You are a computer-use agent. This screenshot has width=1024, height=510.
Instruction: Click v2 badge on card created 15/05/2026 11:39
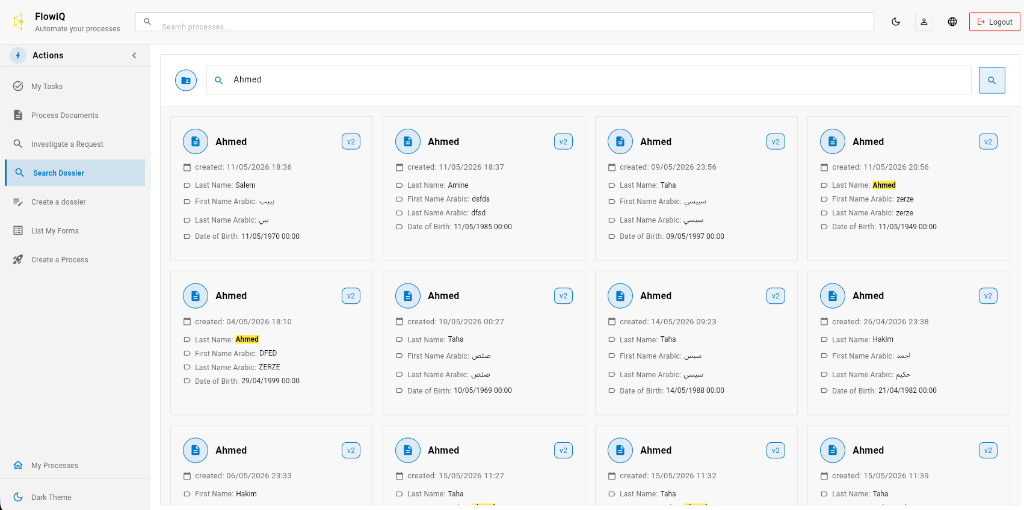pyautogui.click(x=988, y=450)
